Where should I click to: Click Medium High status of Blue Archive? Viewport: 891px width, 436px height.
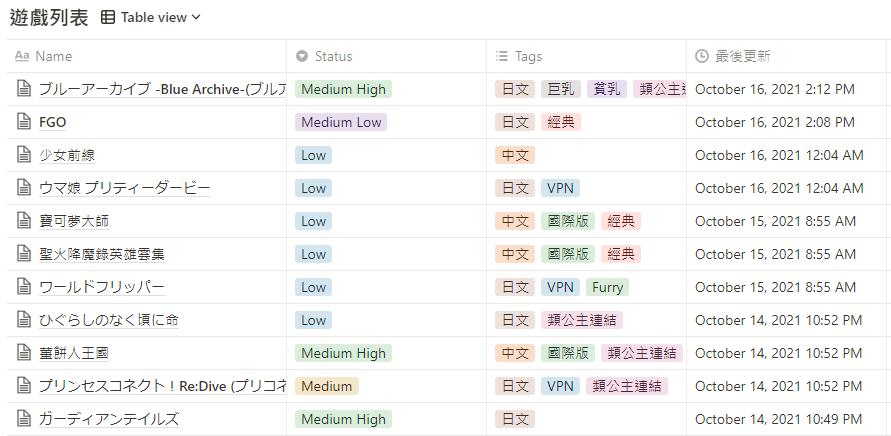click(x=343, y=89)
